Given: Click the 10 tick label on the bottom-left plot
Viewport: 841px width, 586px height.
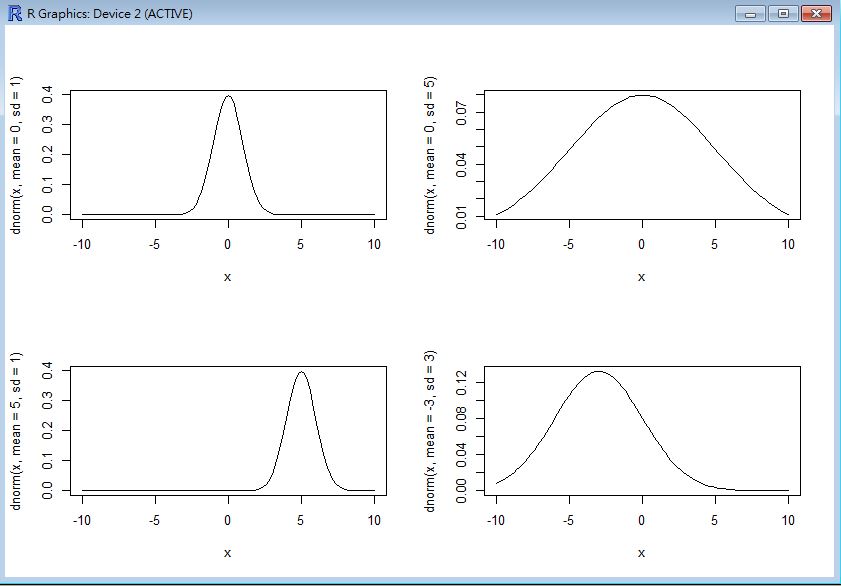Looking at the screenshot, I should click(374, 520).
